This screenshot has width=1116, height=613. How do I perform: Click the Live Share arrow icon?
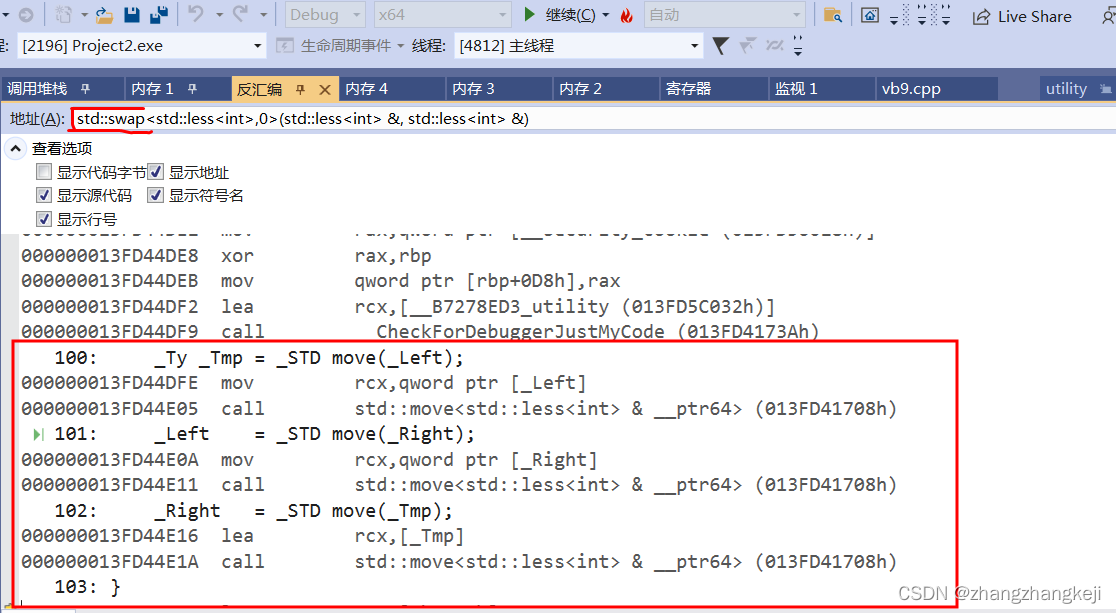pos(981,16)
